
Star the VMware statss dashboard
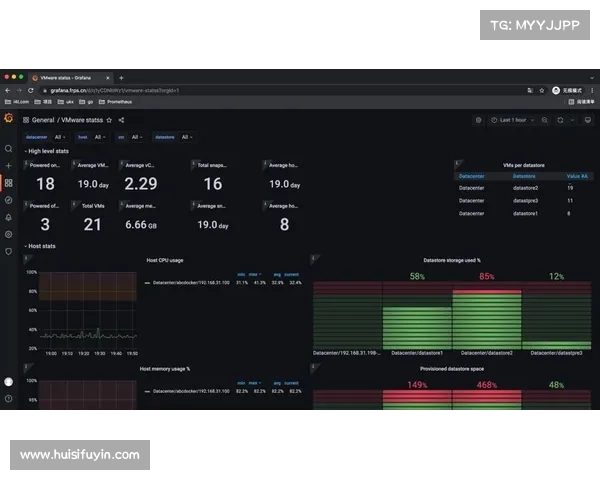(109, 120)
